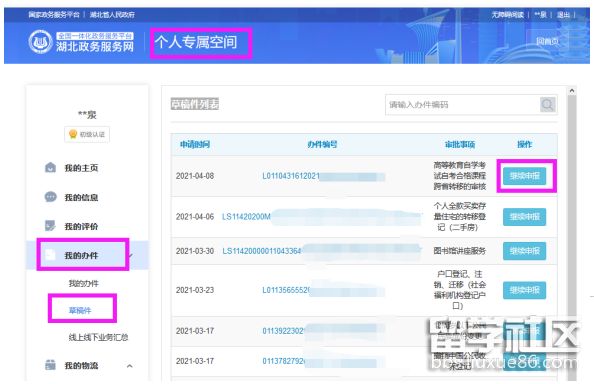Click the 湖北省人民政府 top link

click(112, 15)
